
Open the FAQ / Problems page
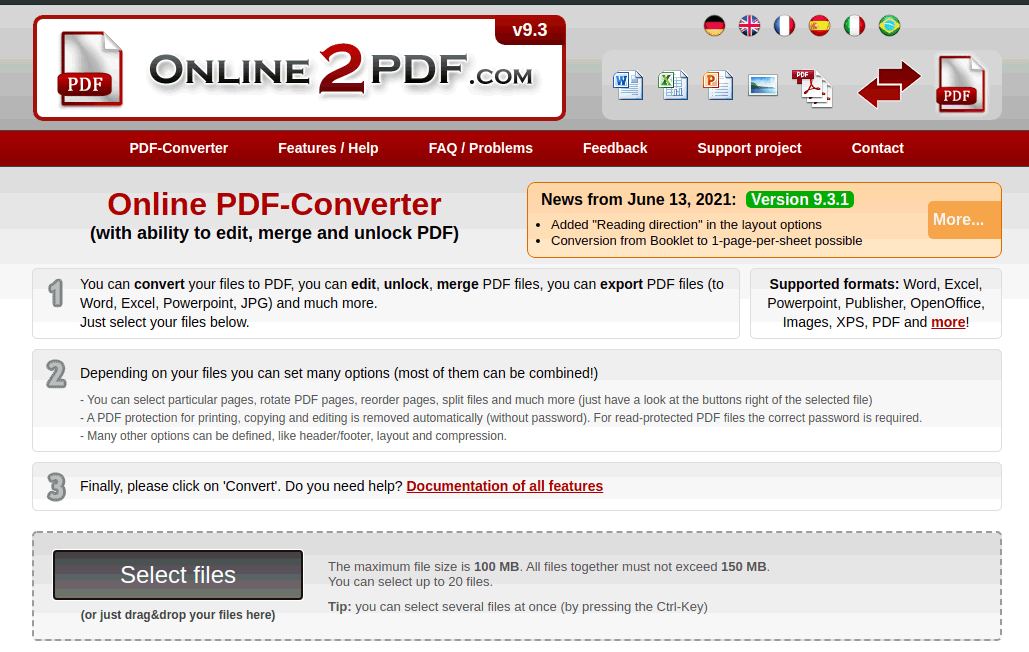click(x=480, y=148)
